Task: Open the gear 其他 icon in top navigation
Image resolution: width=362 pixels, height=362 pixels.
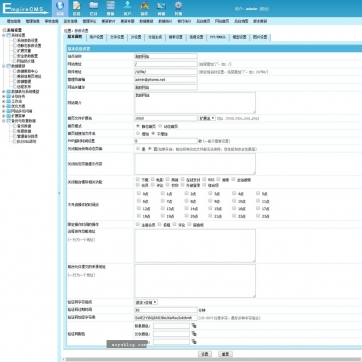Action: coord(178,8)
